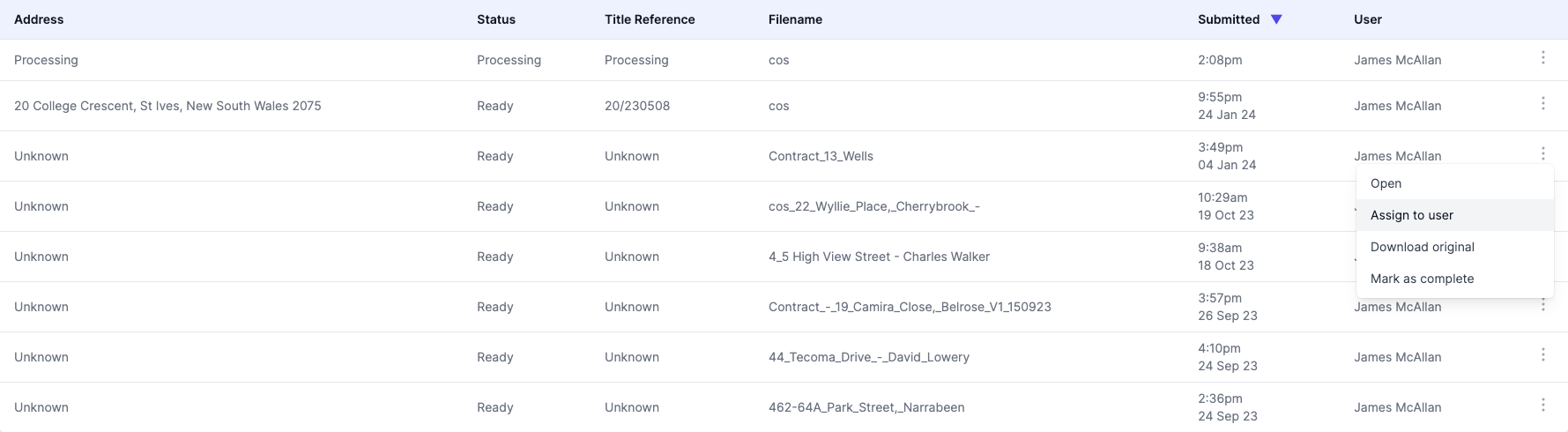The image size is (1568, 432).
Task: Click the Filename column header
Action: tap(795, 19)
